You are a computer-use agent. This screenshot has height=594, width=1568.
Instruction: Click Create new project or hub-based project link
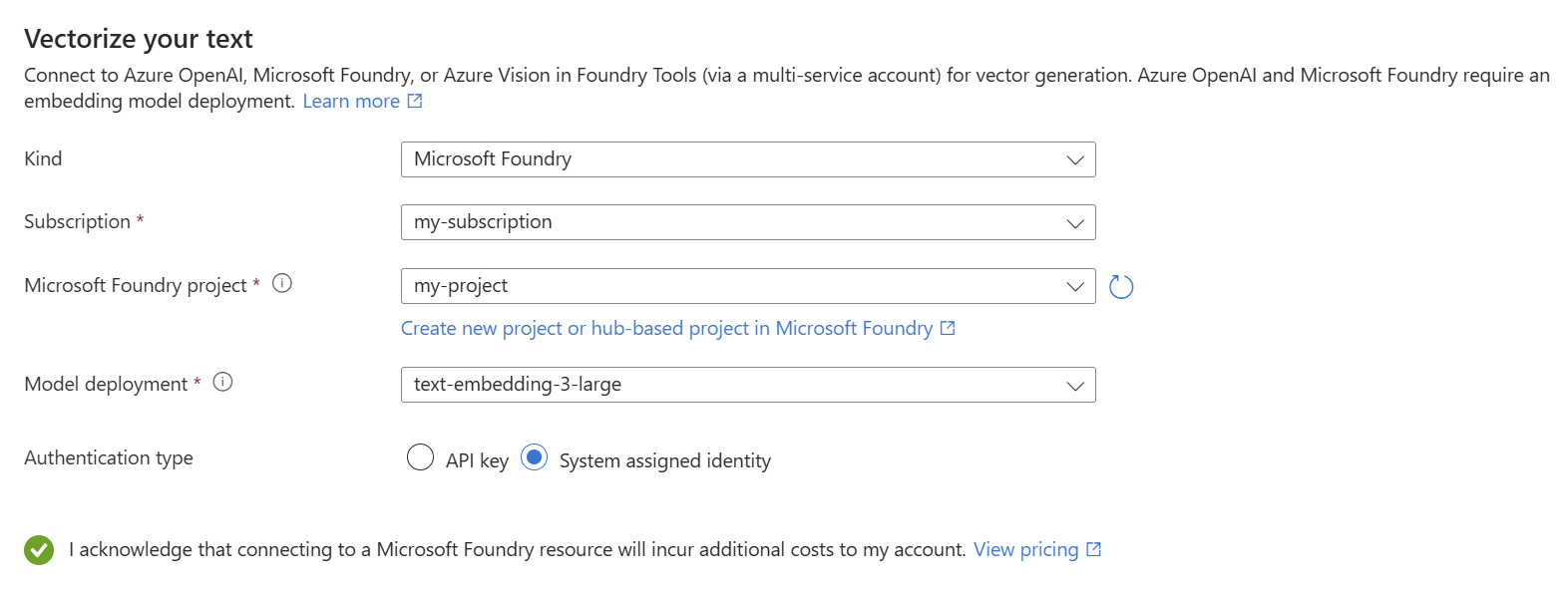[666, 328]
